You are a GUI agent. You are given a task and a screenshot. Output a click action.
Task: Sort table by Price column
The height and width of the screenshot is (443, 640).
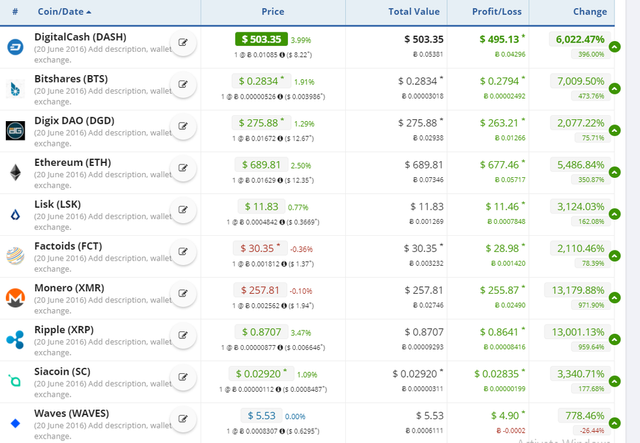[x=273, y=11]
